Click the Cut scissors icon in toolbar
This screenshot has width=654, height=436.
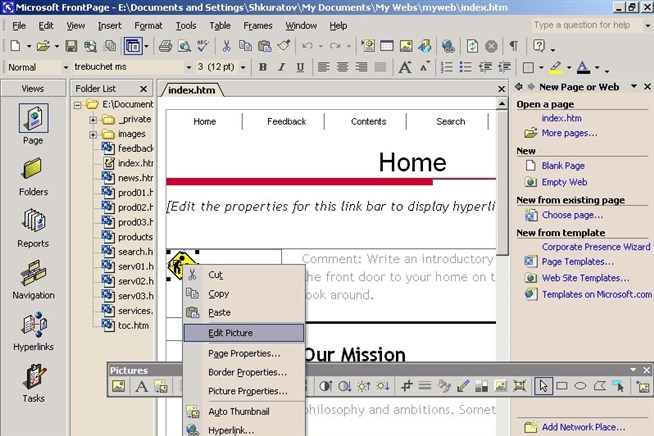click(x=227, y=46)
